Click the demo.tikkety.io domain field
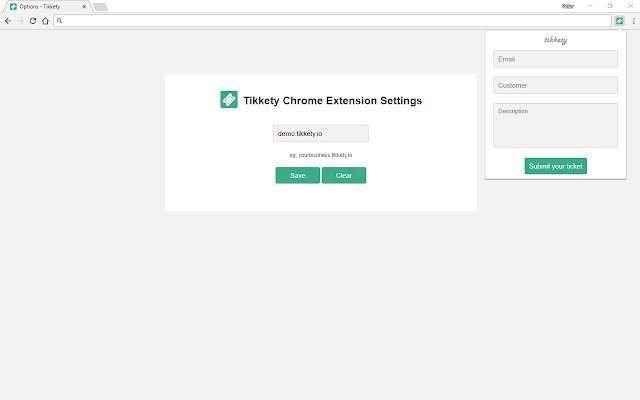The height and width of the screenshot is (400, 640). (321, 133)
